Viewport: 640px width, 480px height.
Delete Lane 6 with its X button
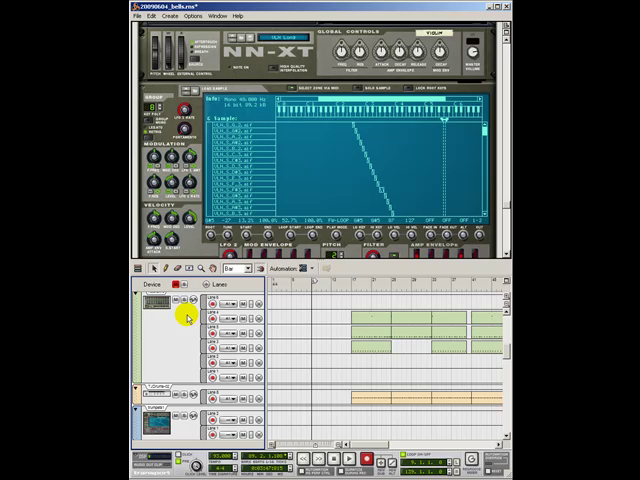pos(259,304)
